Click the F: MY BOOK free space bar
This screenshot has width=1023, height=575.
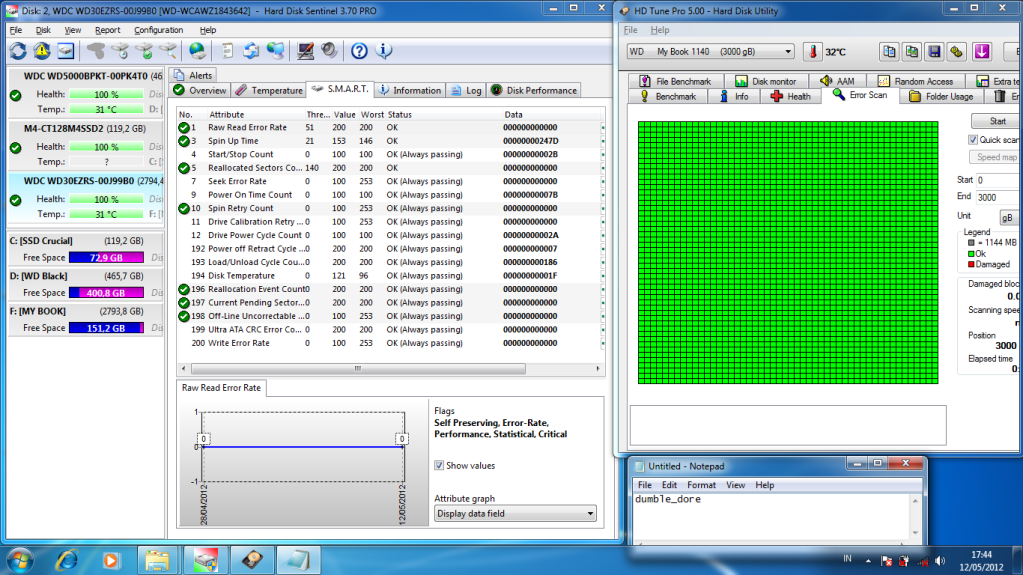[106, 328]
